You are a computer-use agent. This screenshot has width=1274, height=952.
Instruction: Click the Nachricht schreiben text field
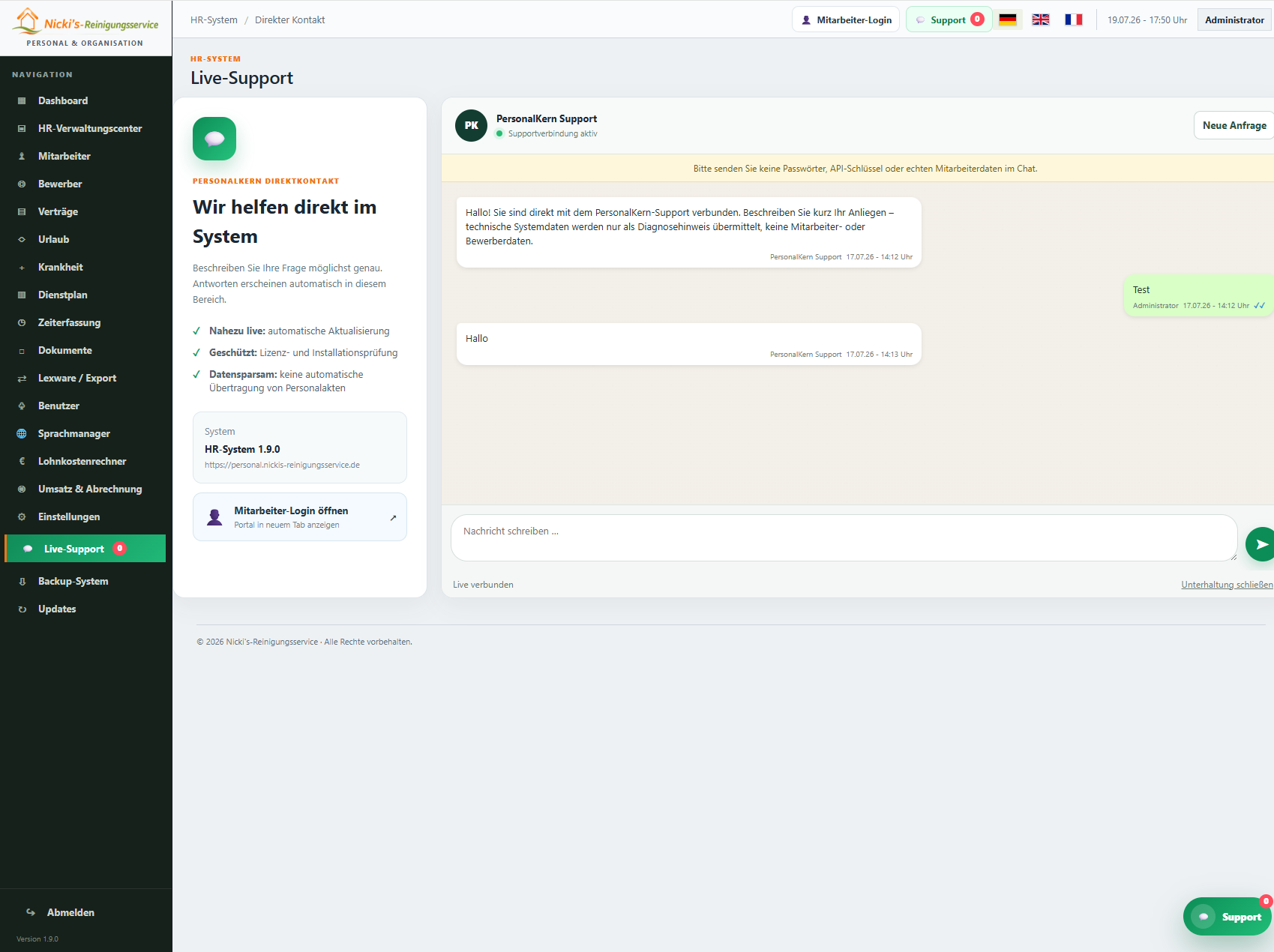(844, 537)
